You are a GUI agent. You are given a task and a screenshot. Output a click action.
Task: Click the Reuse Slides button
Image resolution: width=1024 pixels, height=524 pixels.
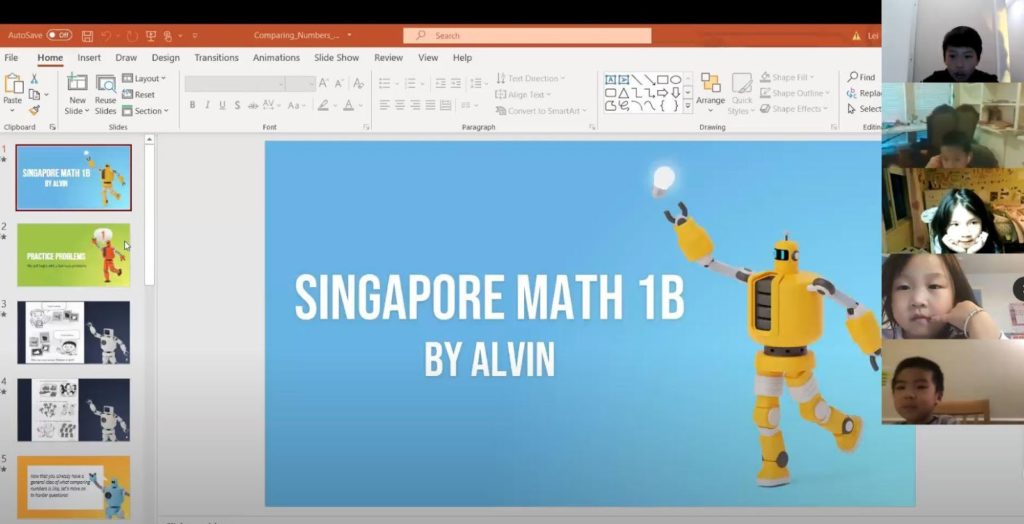(105, 94)
